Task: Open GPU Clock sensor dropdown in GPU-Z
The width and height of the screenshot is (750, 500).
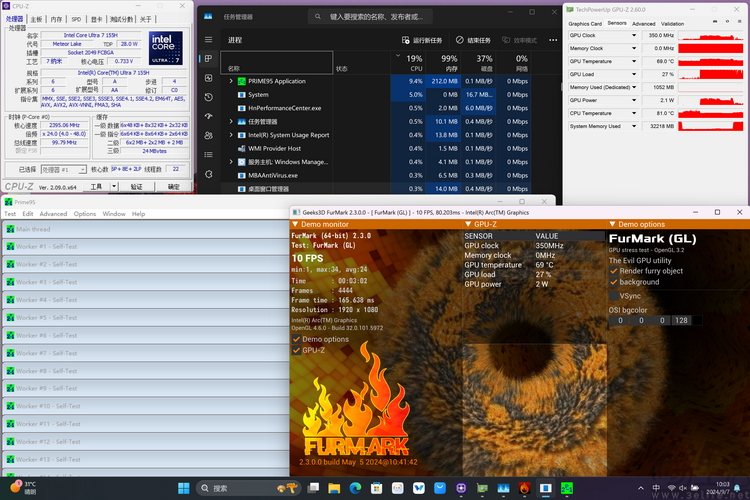Action: [x=634, y=35]
